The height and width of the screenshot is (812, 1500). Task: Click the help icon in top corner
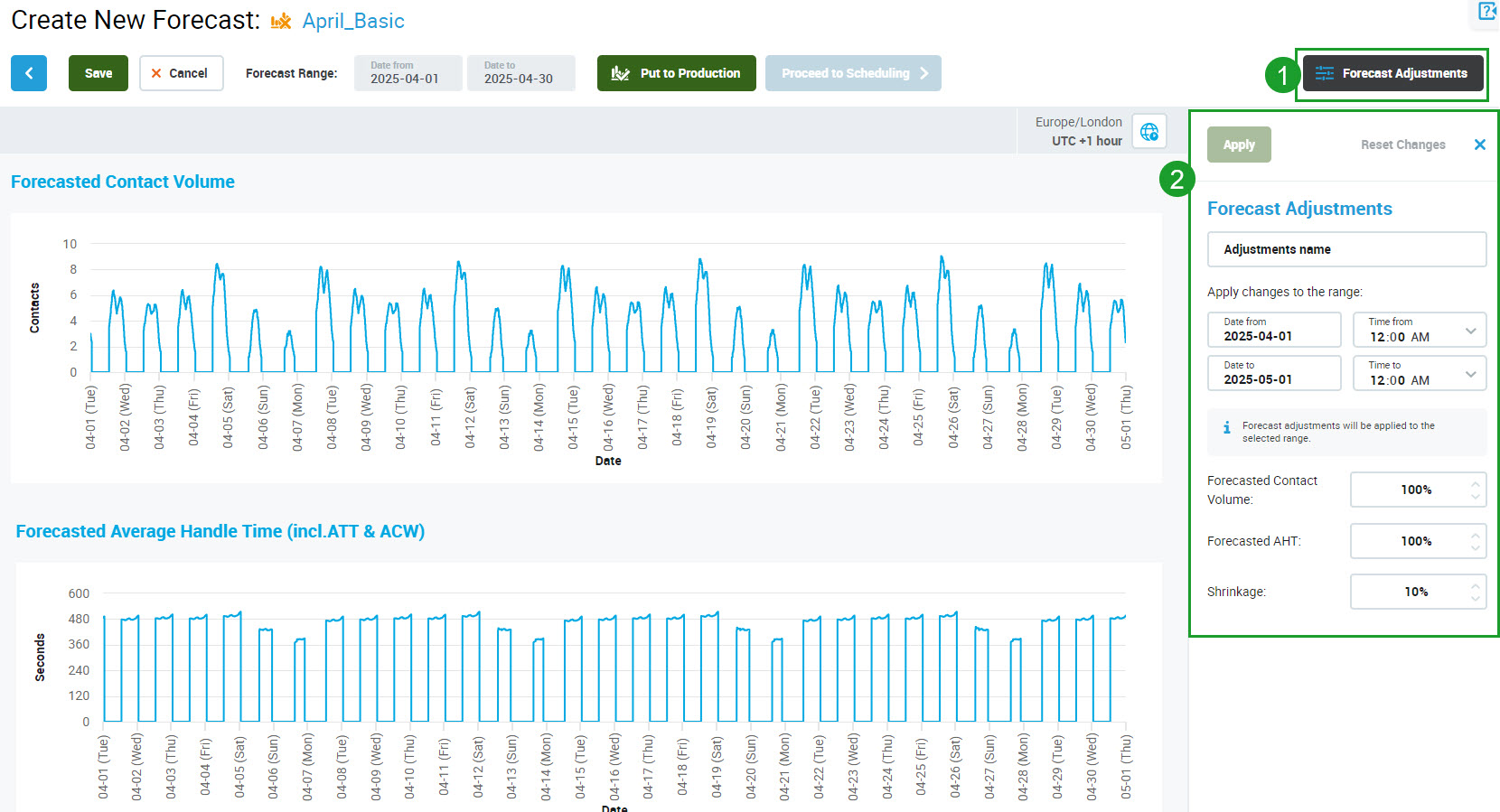pyautogui.click(x=1486, y=11)
